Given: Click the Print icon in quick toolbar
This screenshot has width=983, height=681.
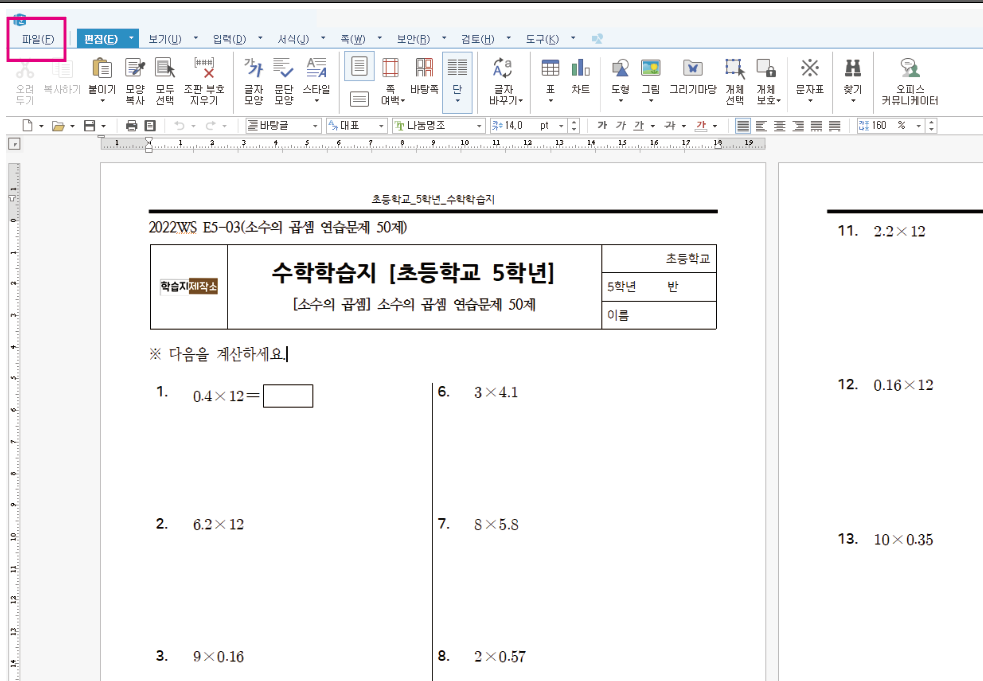Looking at the screenshot, I should pyautogui.click(x=131, y=125).
